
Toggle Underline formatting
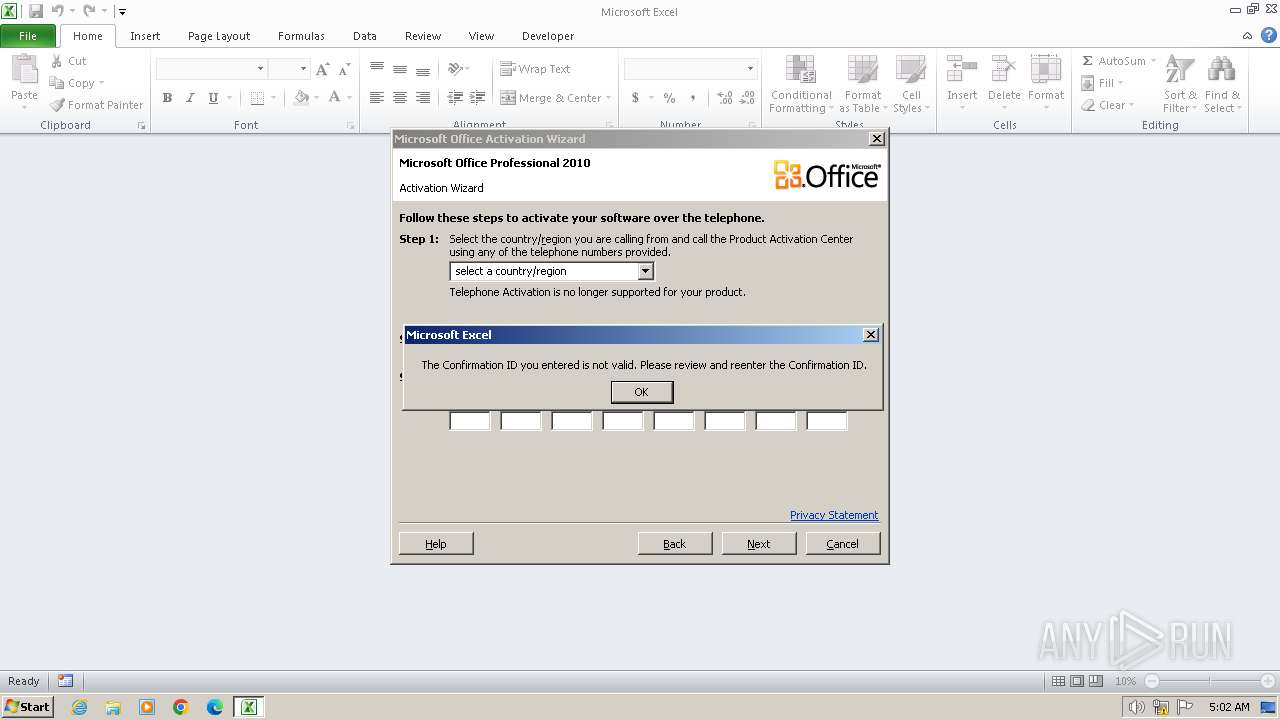213,98
